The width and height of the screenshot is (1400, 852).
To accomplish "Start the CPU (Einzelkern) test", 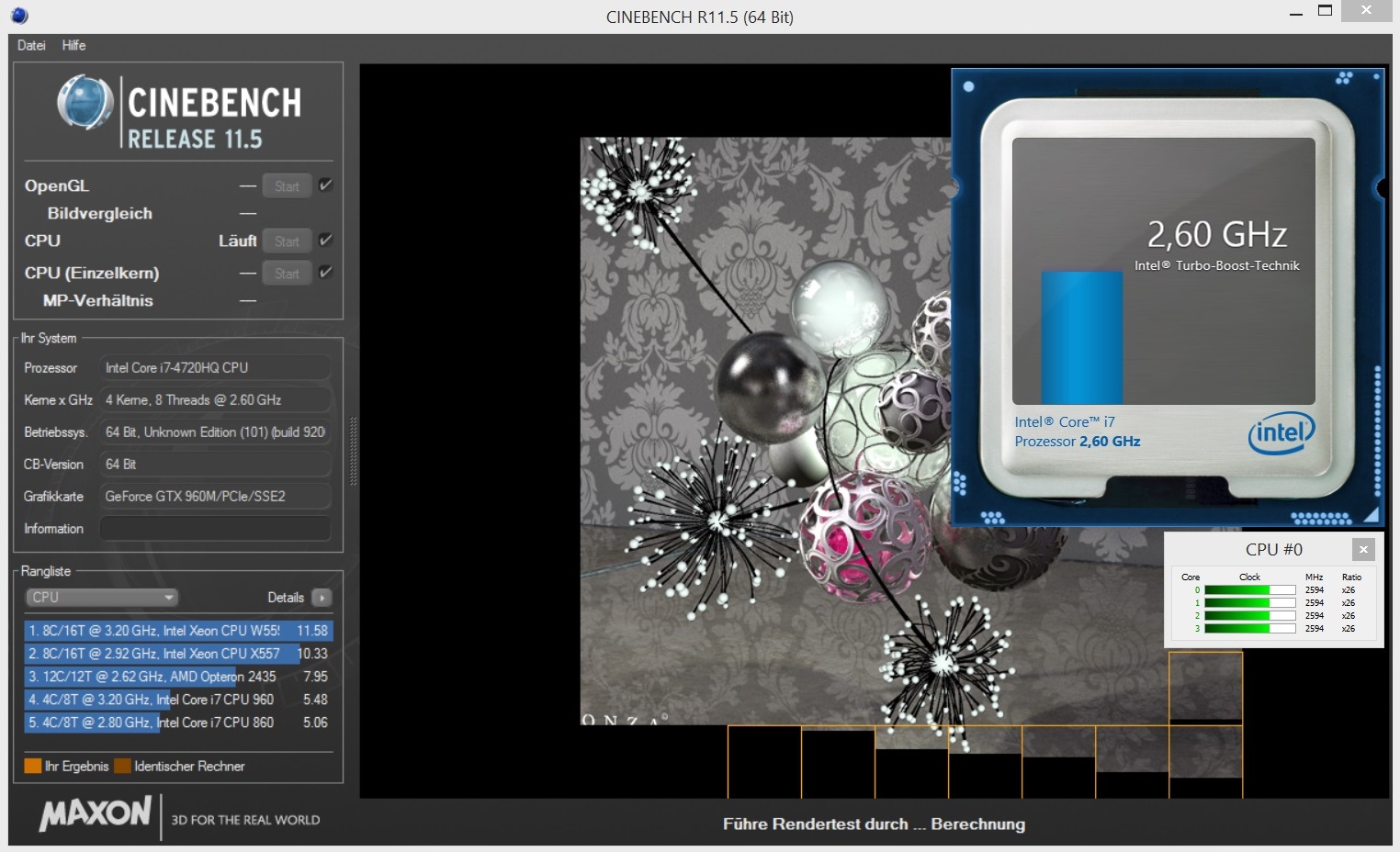I will 287,274.
